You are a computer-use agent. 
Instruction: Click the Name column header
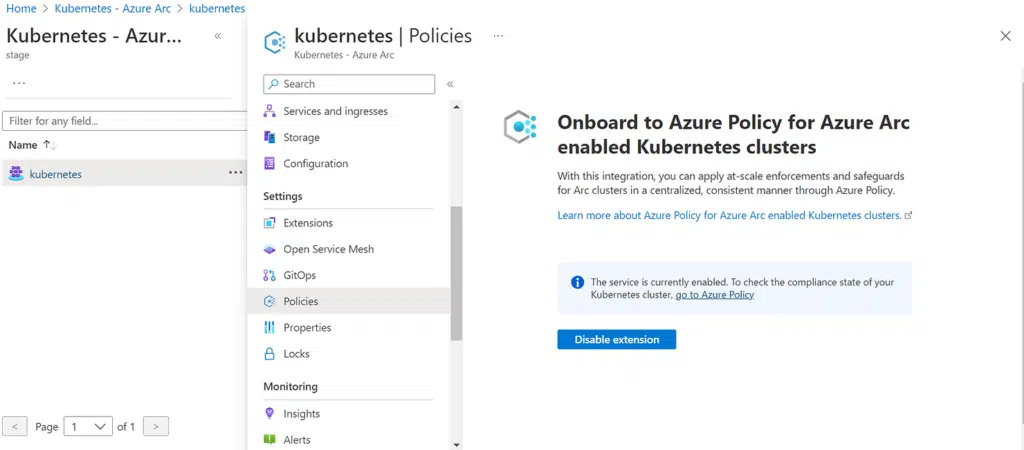click(23, 145)
